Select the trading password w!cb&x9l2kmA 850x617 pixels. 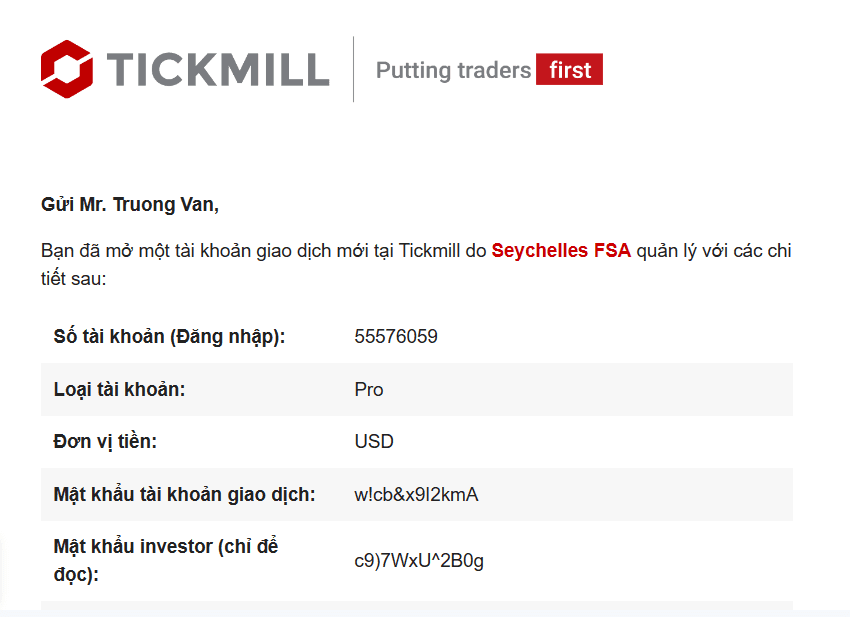click(416, 494)
